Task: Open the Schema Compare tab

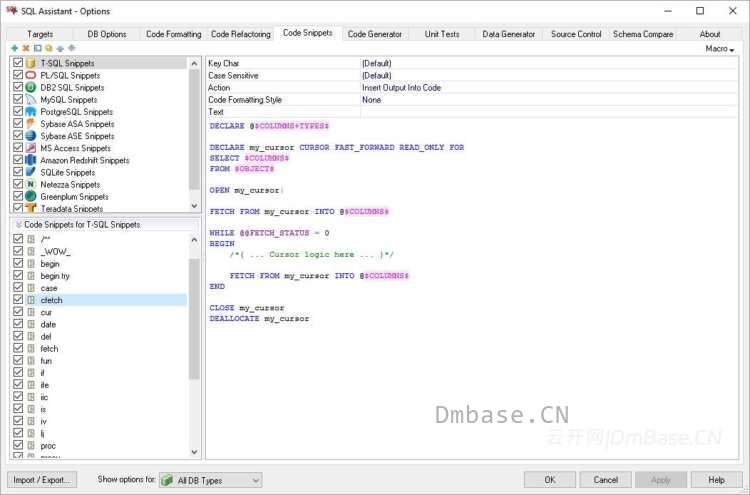Action: [643, 34]
